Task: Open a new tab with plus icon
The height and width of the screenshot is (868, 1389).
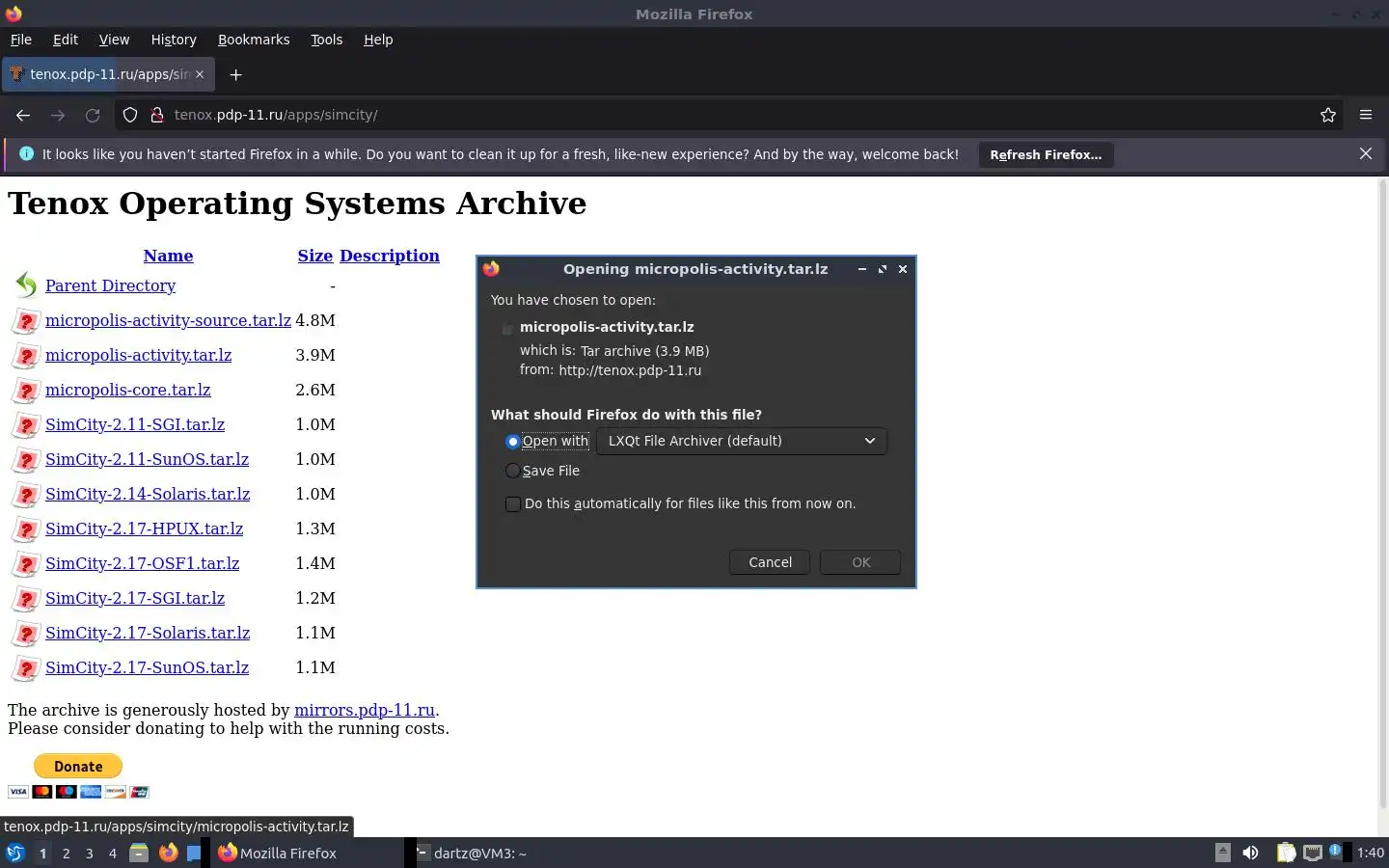Action: [x=235, y=74]
